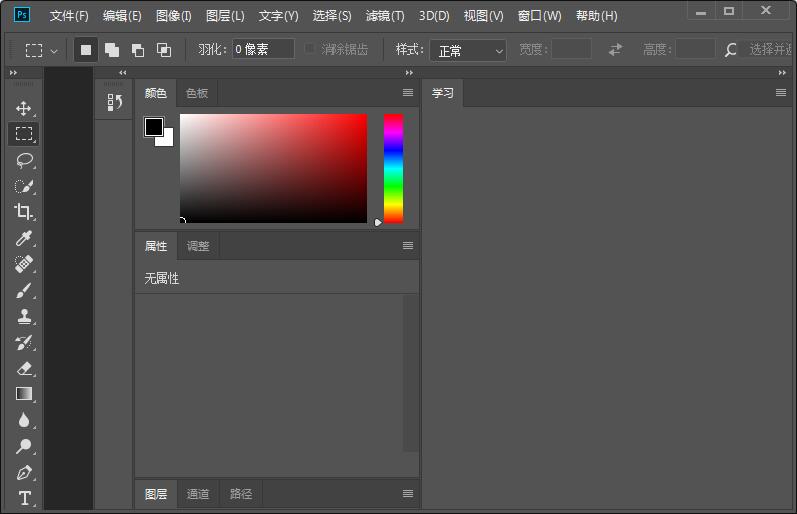Enable Subtract from Selection mode
This screenshot has width=797, height=514.
138,49
